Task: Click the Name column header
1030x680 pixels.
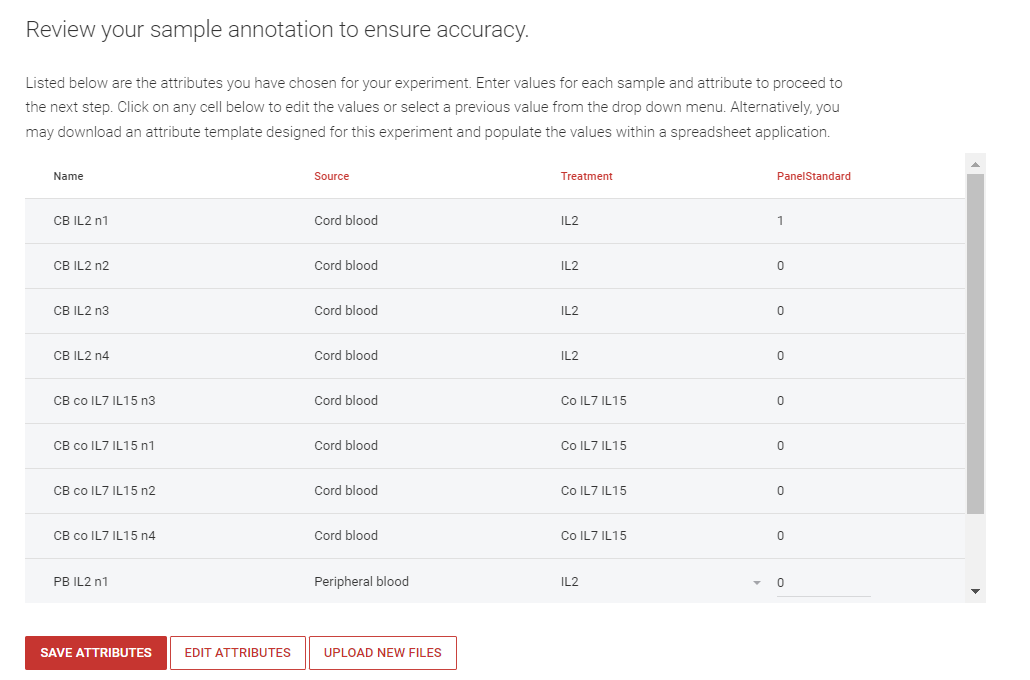Action: click(x=68, y=176)
